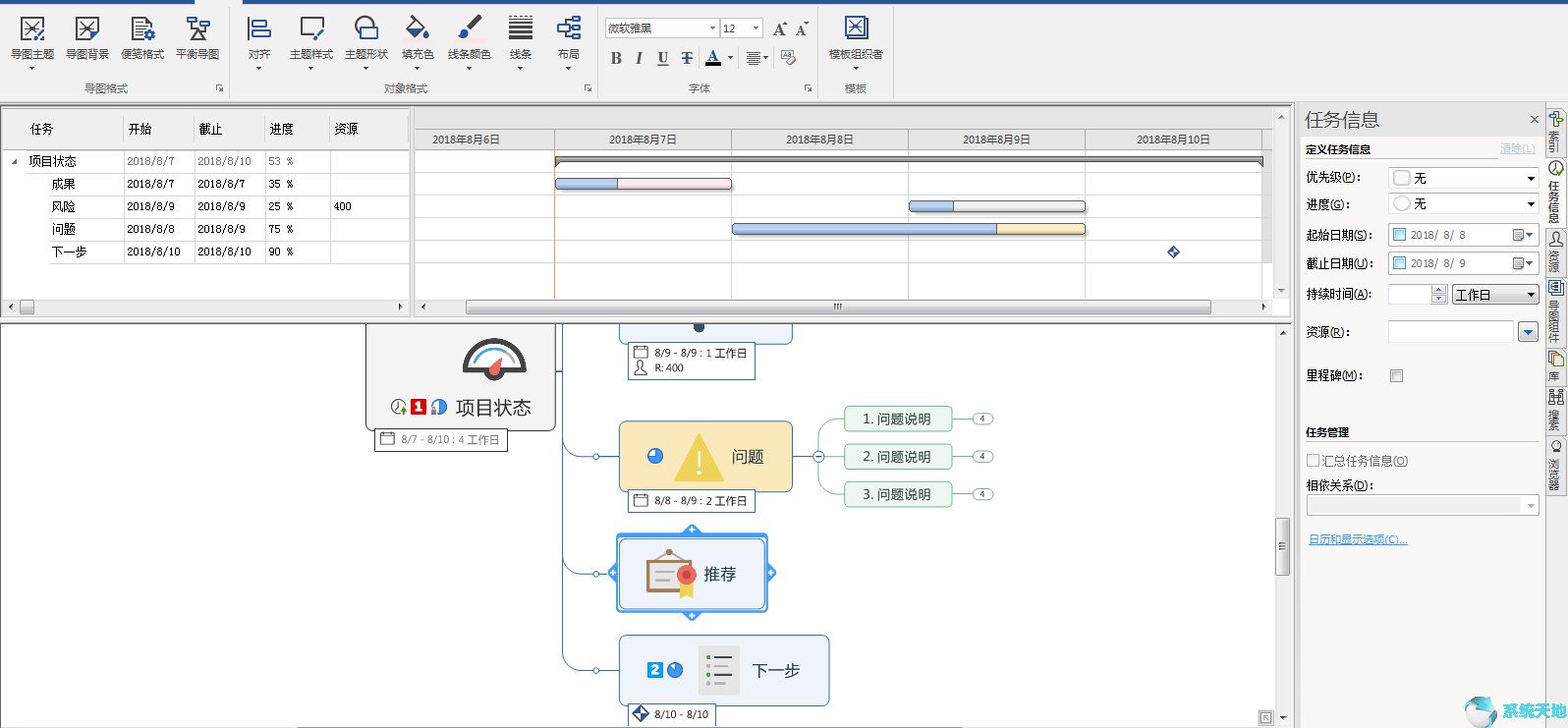
Task: Toggle underline formatting
Action: (x=663, y=58)
